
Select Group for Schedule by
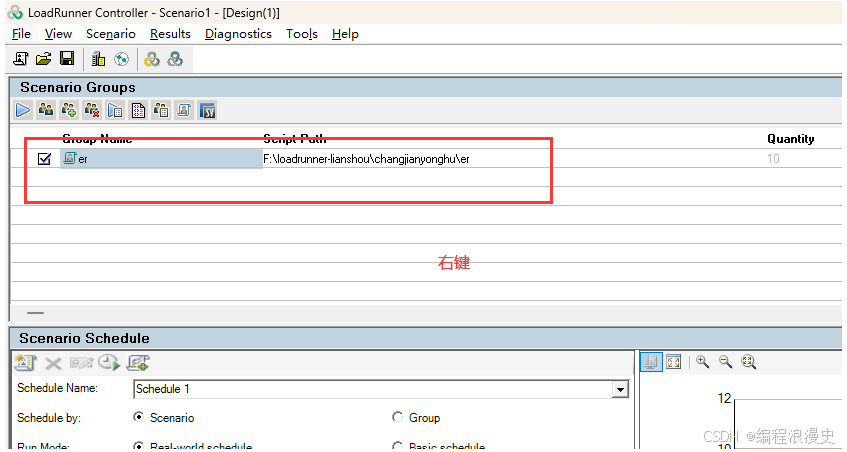tap(398, 417)
